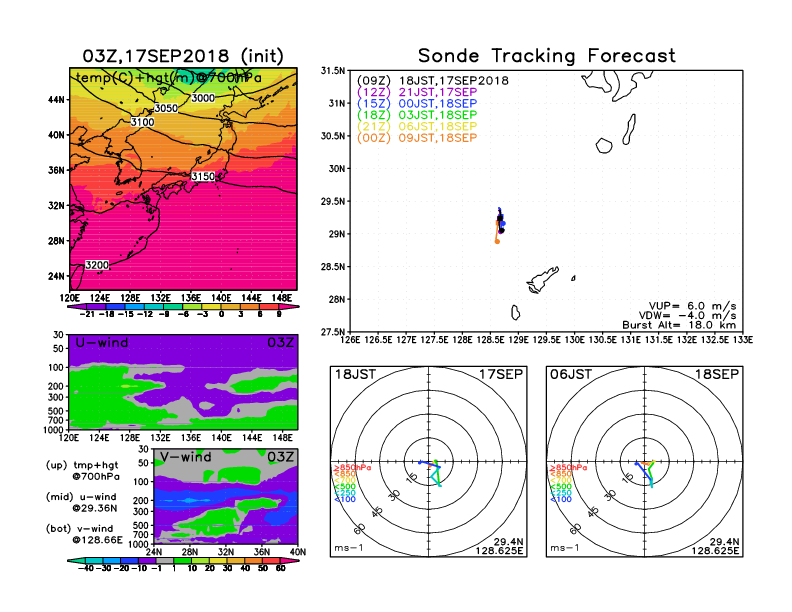This screenshot has width=792, height=612.
Task: Click green legend entry "(18Z) 03JST,18SEP"
Action: click(417, 115)
